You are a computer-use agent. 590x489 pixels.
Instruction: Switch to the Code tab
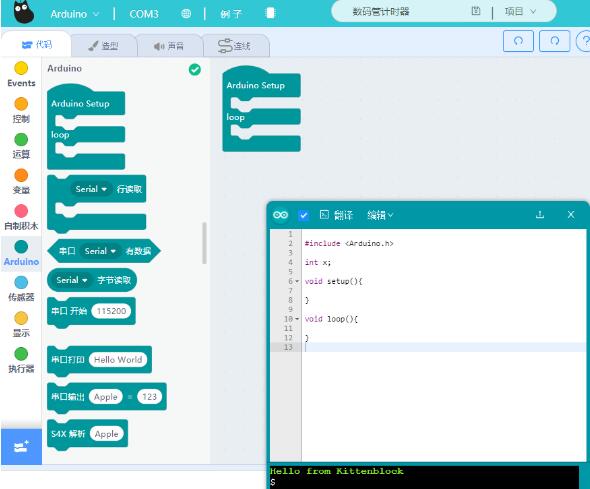pyautogui.click(x=36, y=45)
